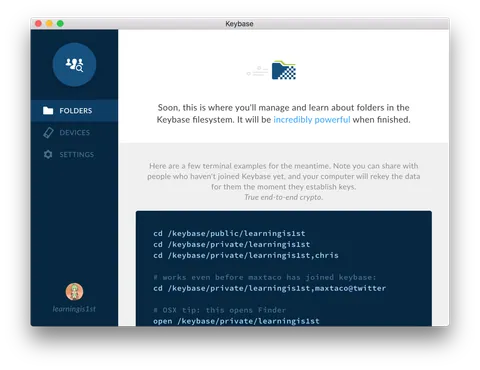
Task: Select the FOLDERS tab label
Action: point(76,111)
